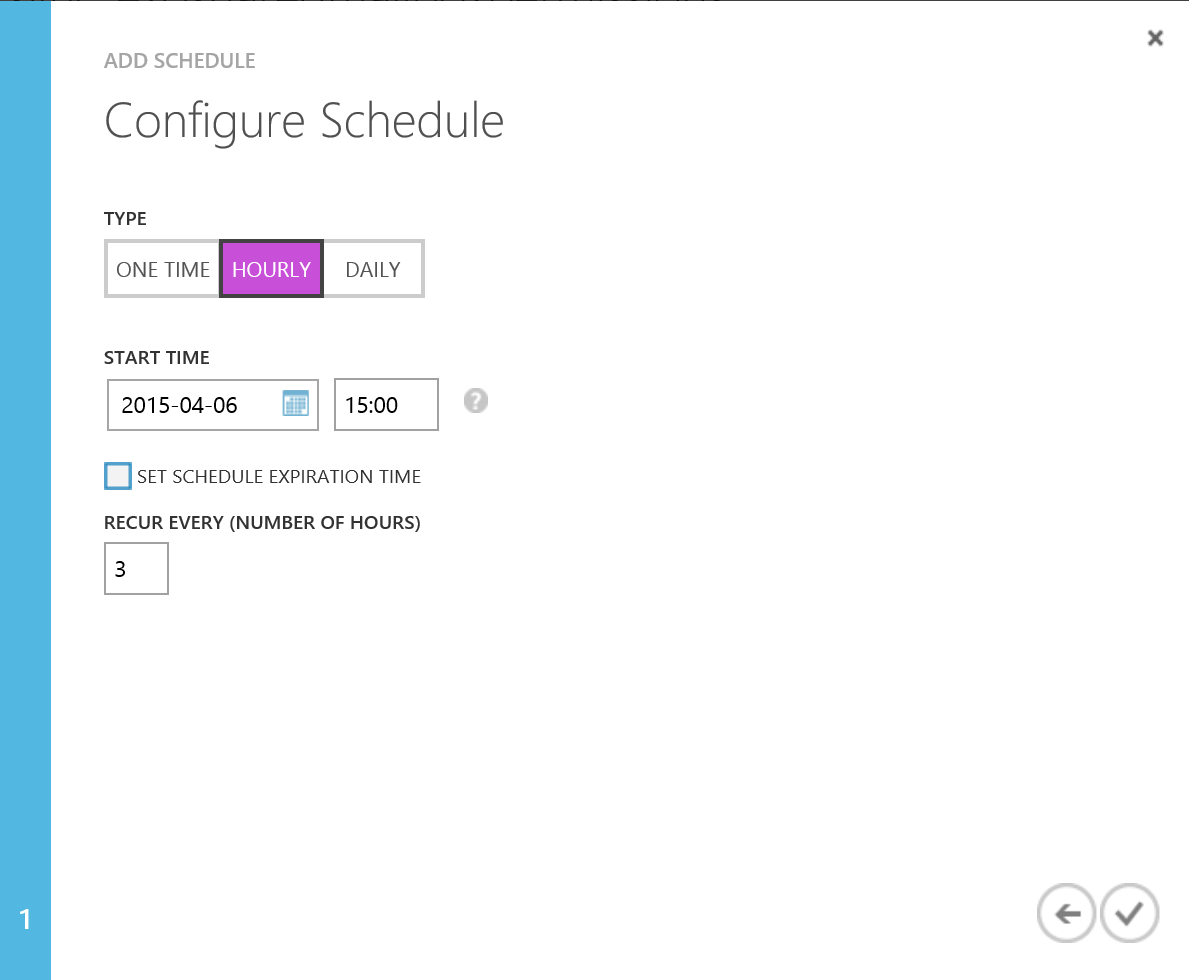Screen dimensions: 1189x980
Task: Select the ONE TIME schedule type
Action: (163, 269)
